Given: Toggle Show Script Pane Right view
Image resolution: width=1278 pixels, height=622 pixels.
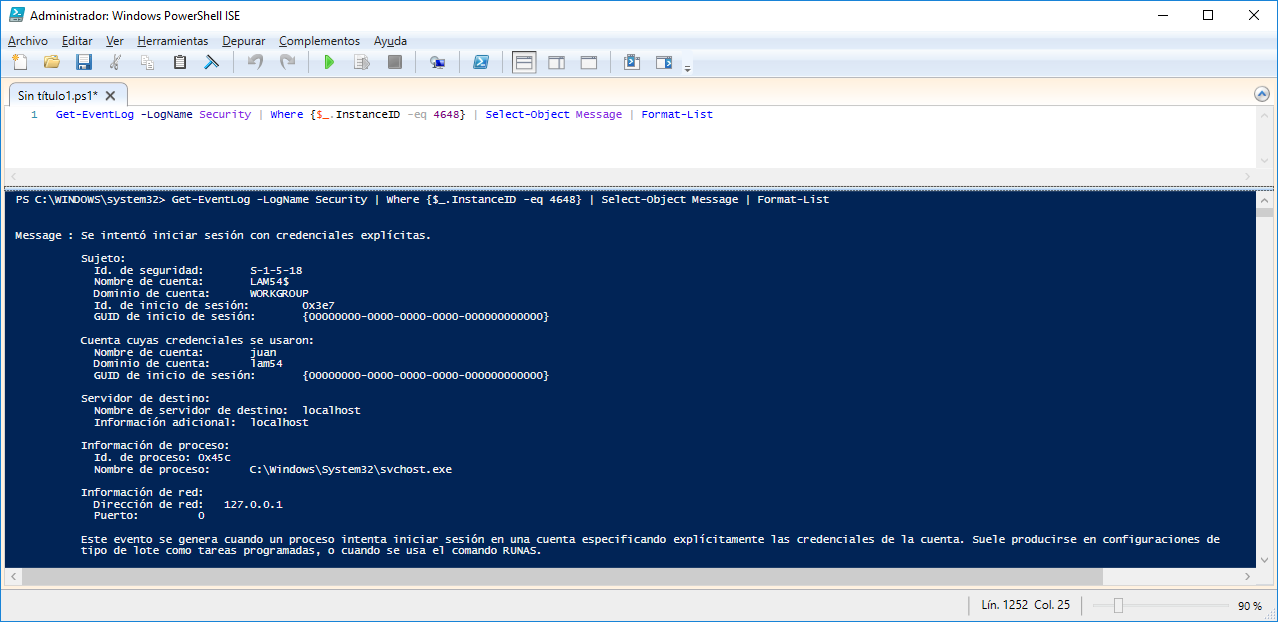Looking at the screenshot, I should point(556,61).
